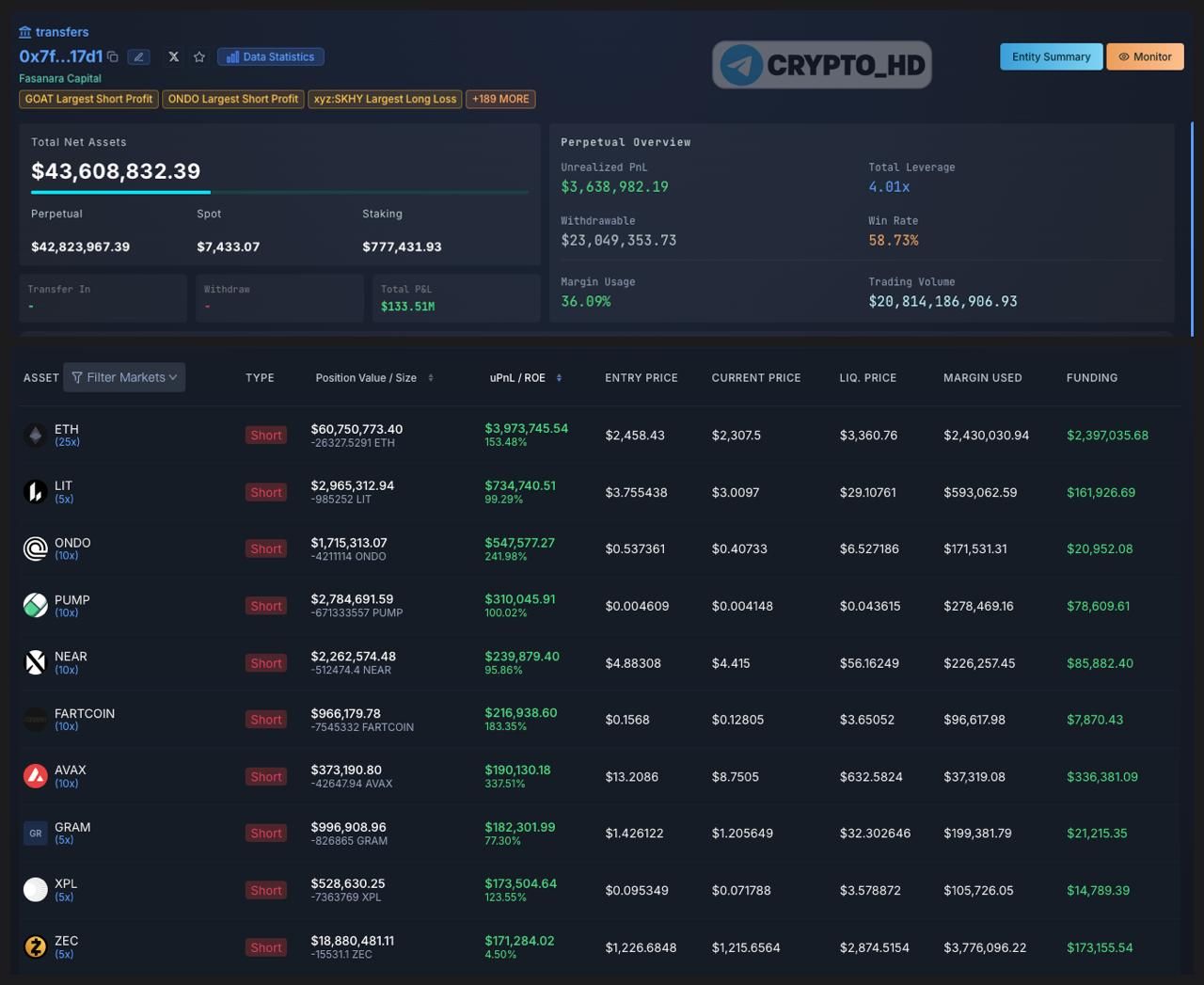Copy the wallet address 0x7f...17d1
Viewport: 1204px width, 985px height.
tap(113, 56)
